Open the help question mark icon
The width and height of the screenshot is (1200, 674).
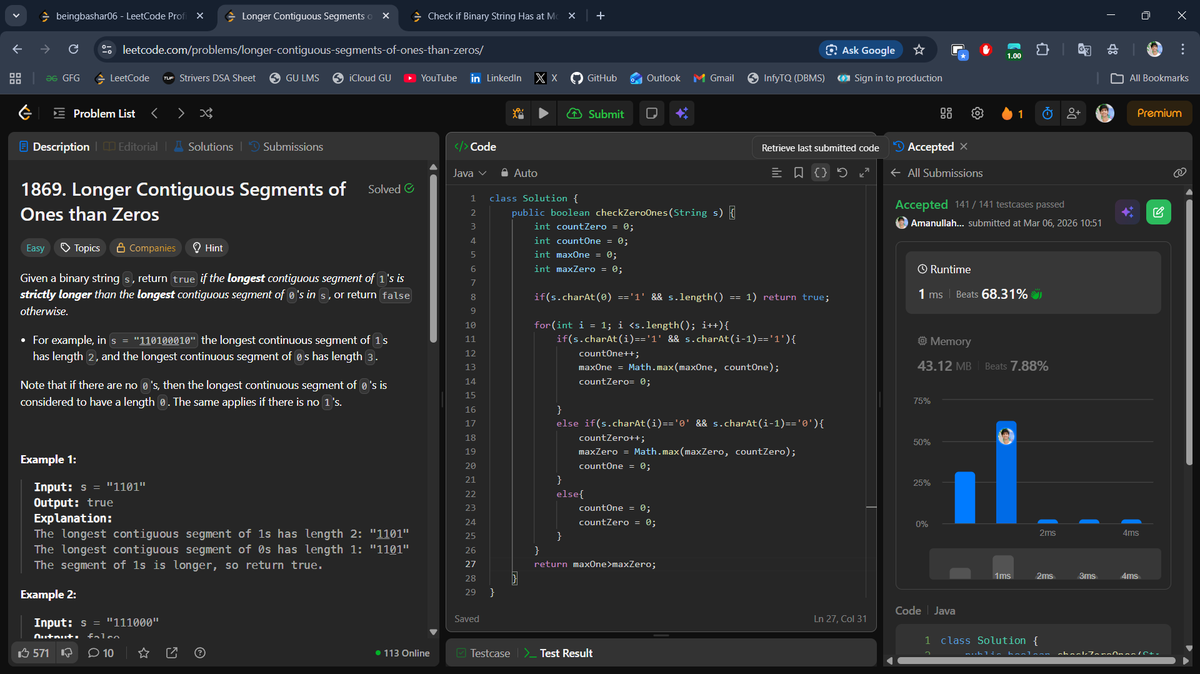coord(199,653)
